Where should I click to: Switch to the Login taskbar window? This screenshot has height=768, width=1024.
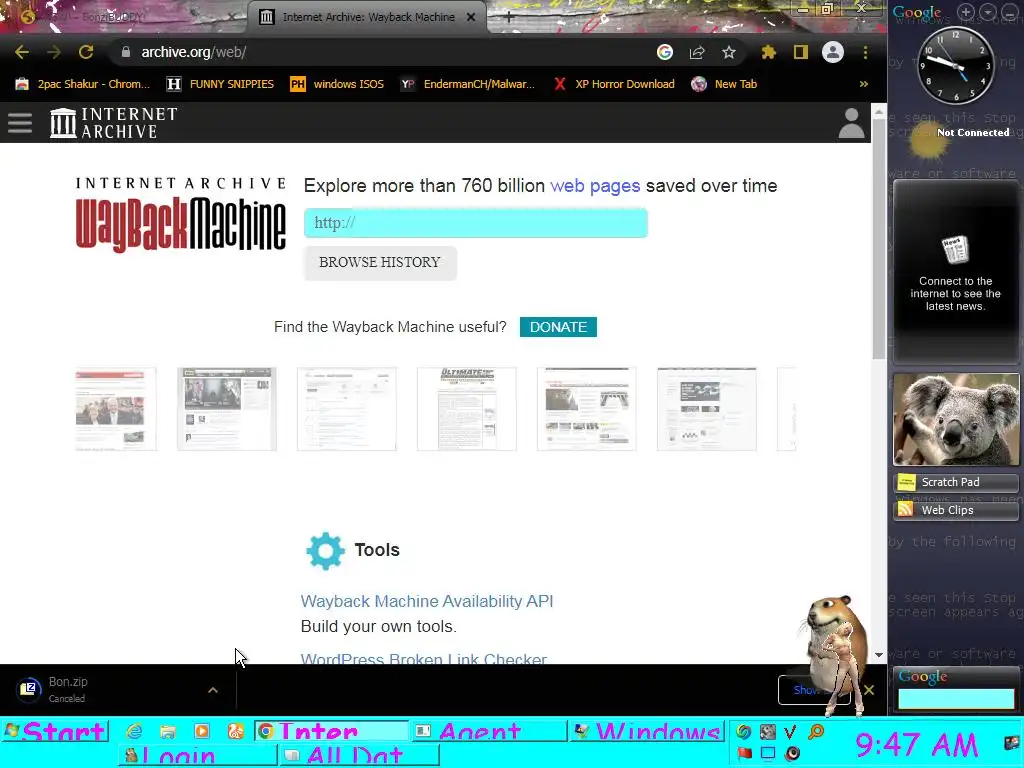[x=199, y=754]
